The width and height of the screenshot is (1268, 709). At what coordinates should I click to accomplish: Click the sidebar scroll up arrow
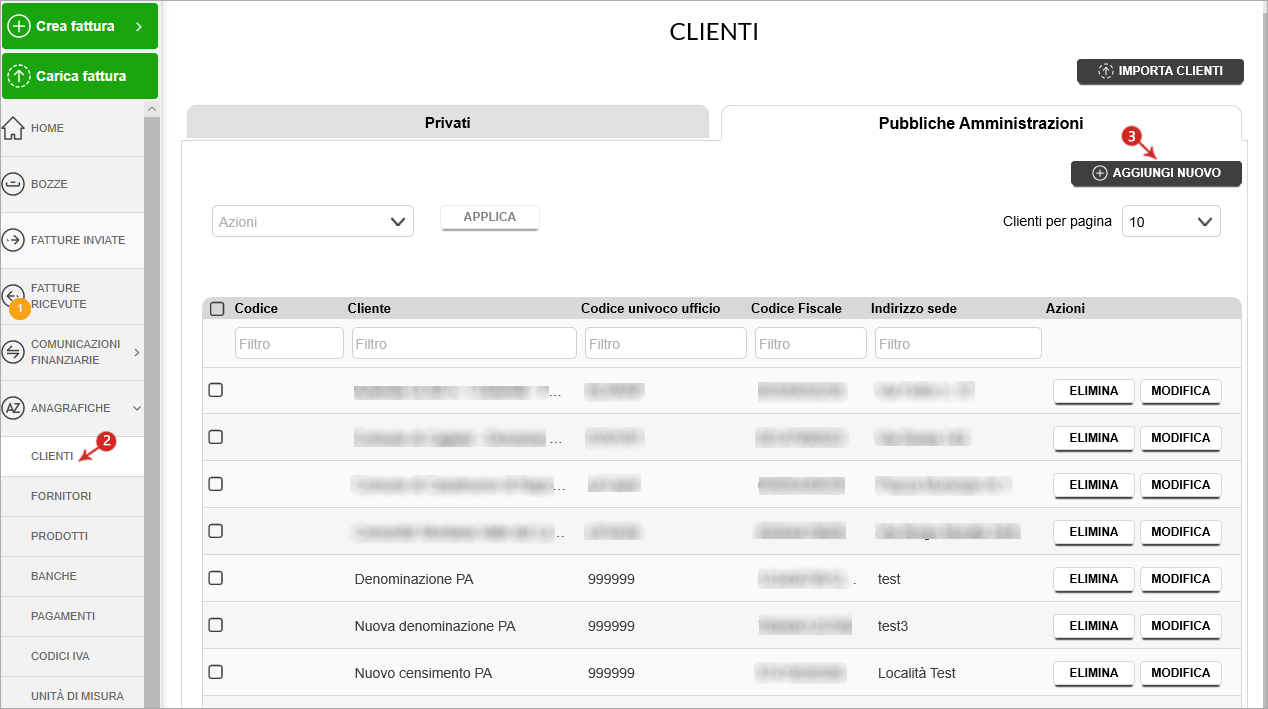pyautogui.click(x=152, y=108)
